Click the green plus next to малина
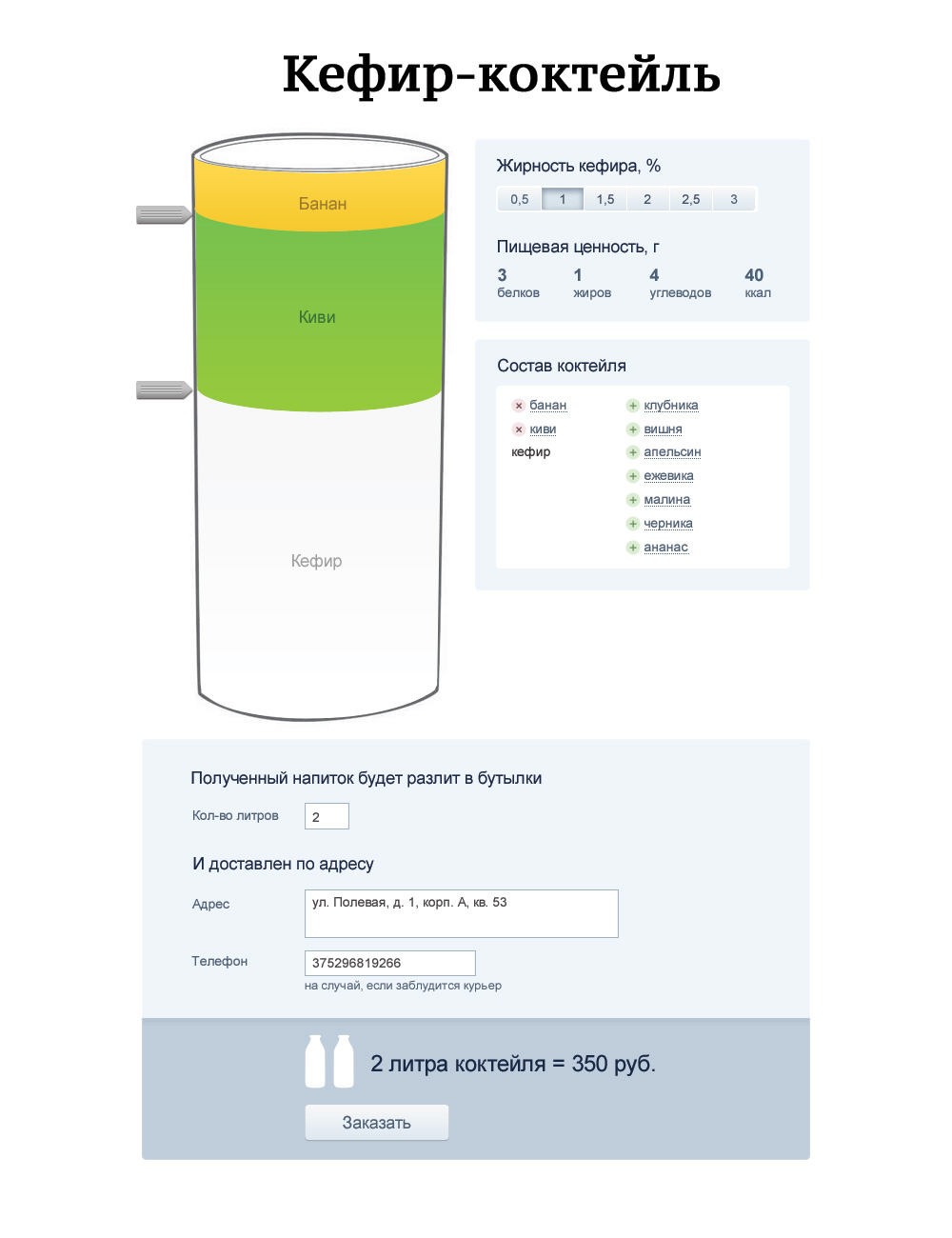The width and height of the screenshot is (952, 1238). (x=633, y=500)
